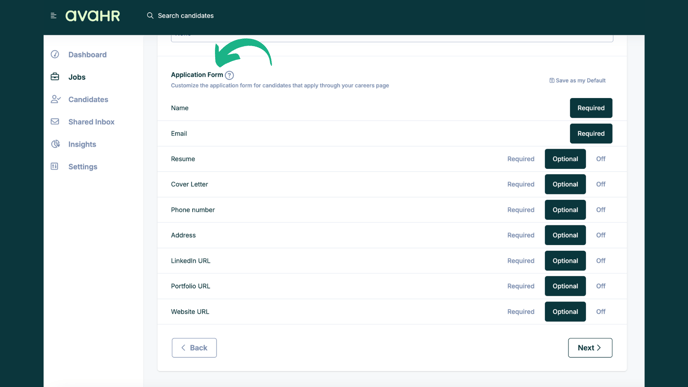This screenshot has width=688, height=387.
Task: Set LinkedIn URL to Required
Action: coord(521,261)
